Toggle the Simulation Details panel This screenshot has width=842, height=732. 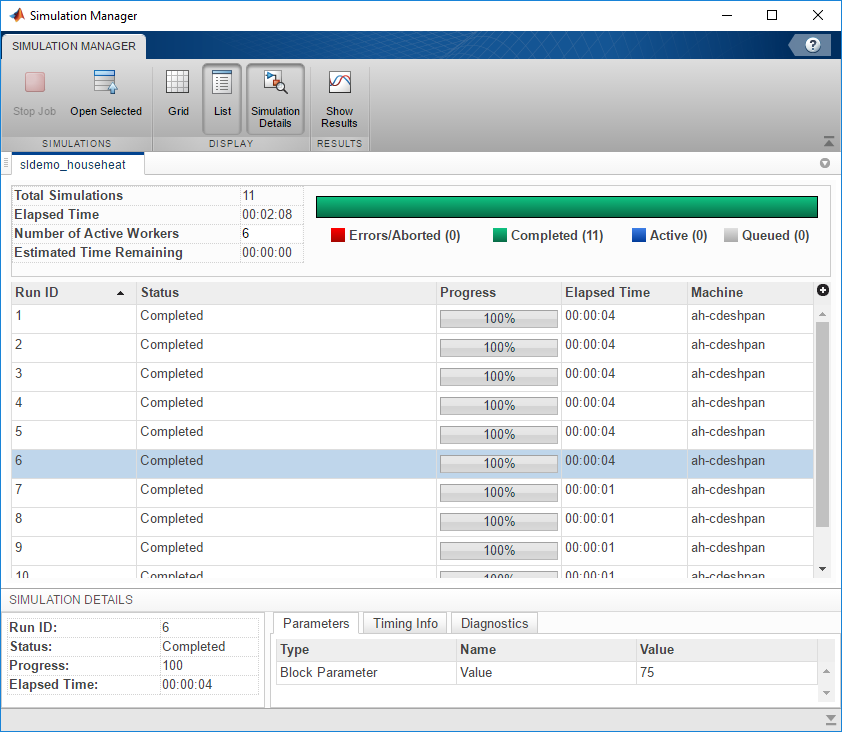[275, 97]
